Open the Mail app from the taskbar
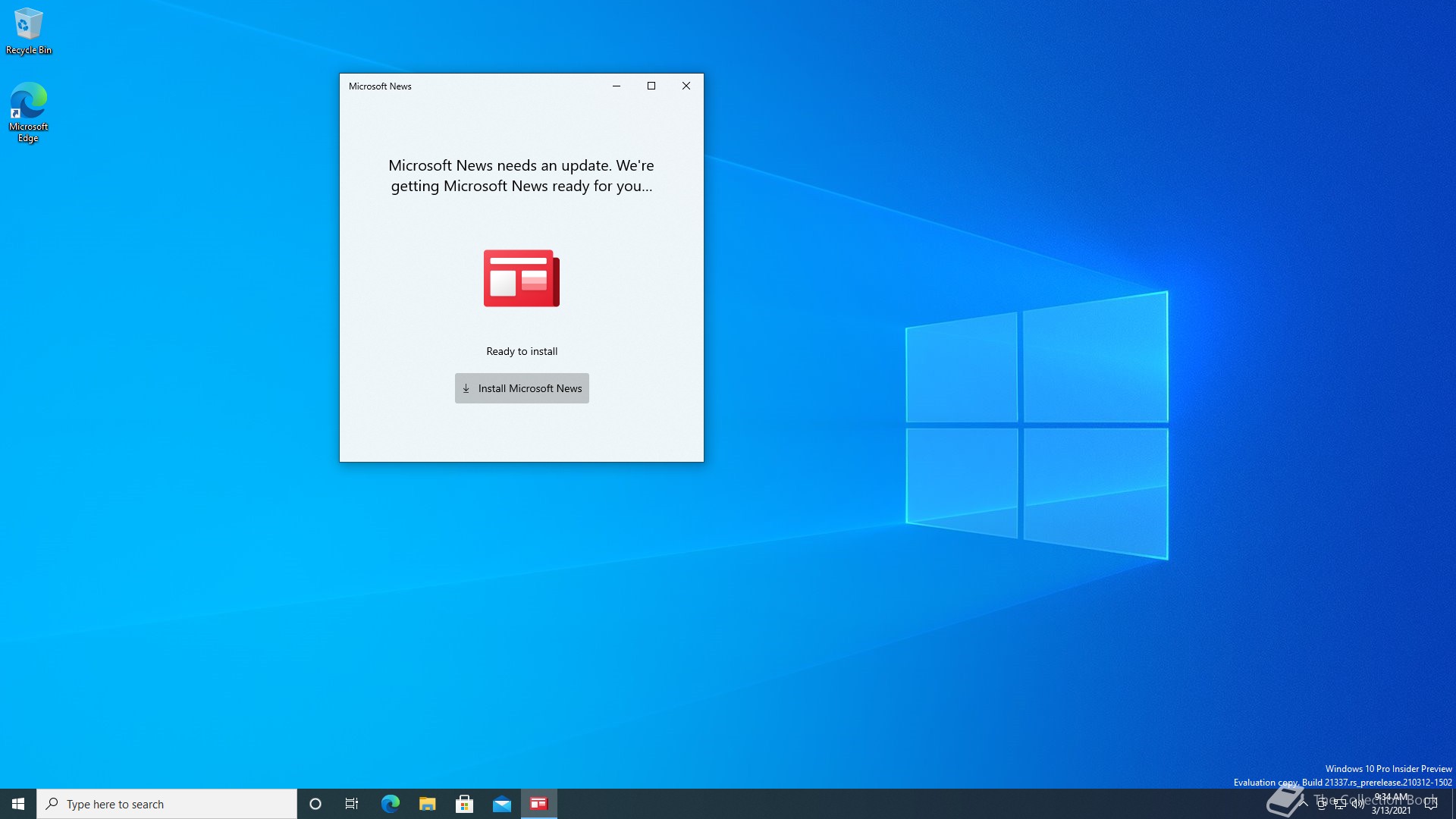The image size is (1456, 819). click(501, 804)
